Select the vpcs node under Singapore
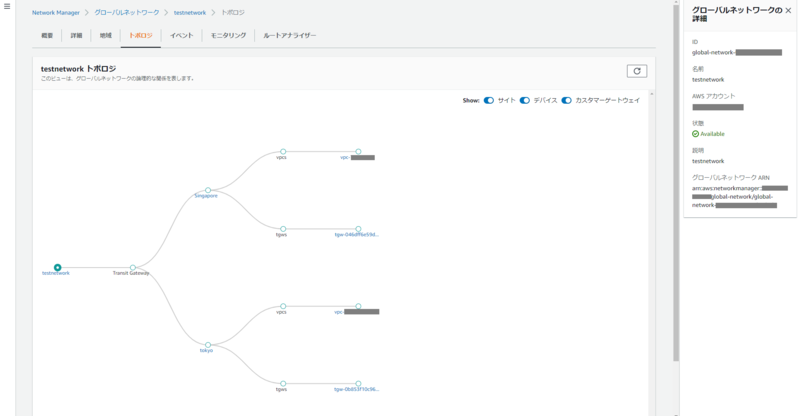The height and width of the screenshot is (416, 800). click(x=283, y=152)
